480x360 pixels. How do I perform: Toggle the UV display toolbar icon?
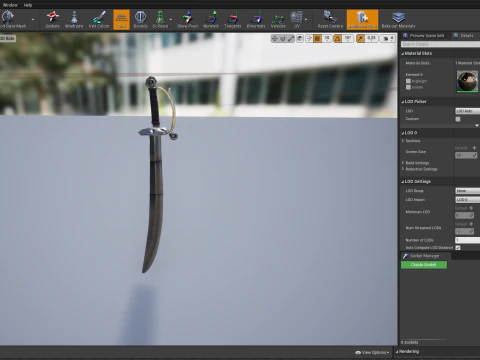click(x=296, y=19)
